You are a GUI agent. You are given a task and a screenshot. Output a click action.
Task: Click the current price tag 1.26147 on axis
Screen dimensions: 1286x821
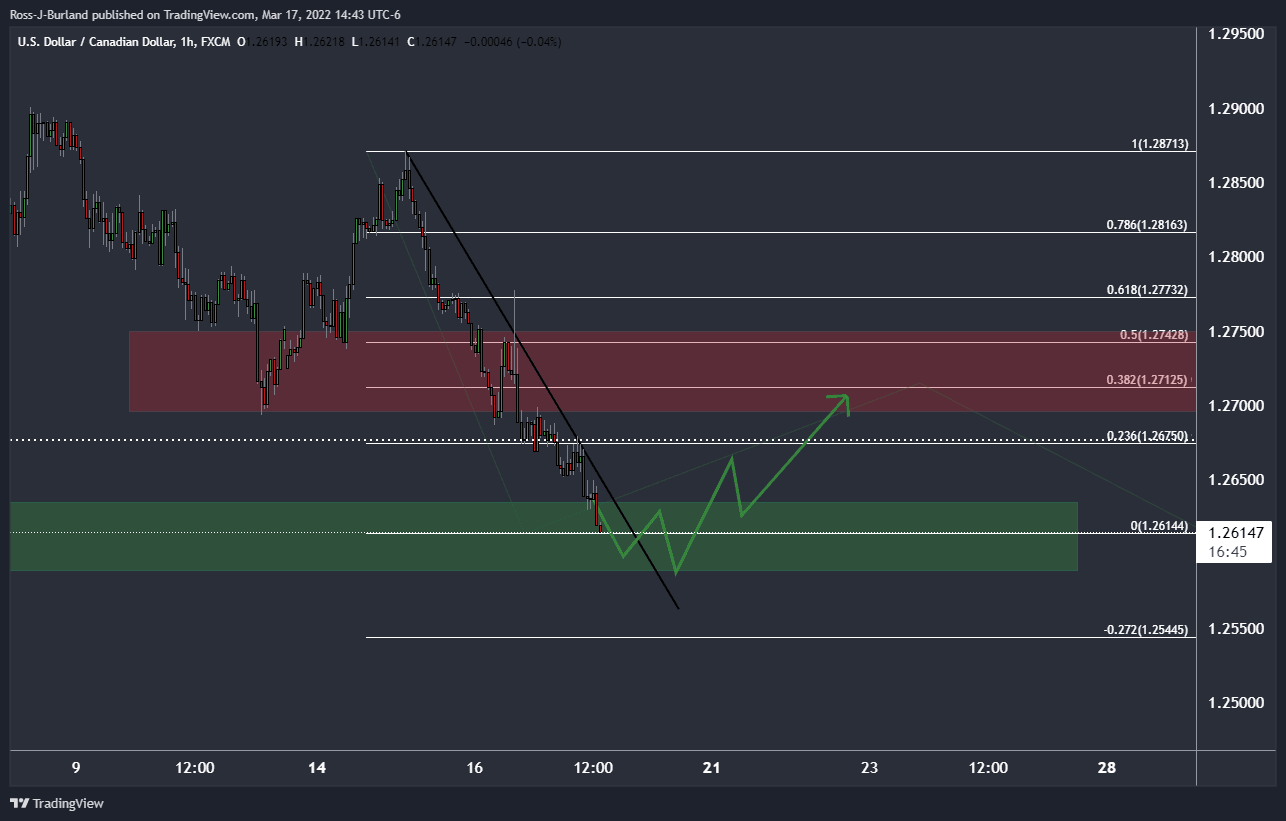[x=1236, y=533]
